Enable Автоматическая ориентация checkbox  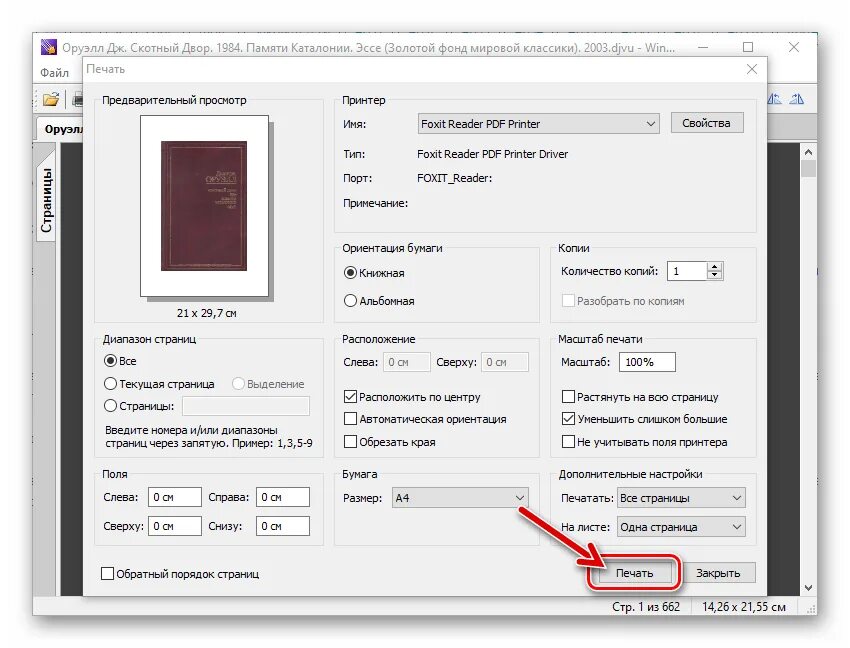350,419
